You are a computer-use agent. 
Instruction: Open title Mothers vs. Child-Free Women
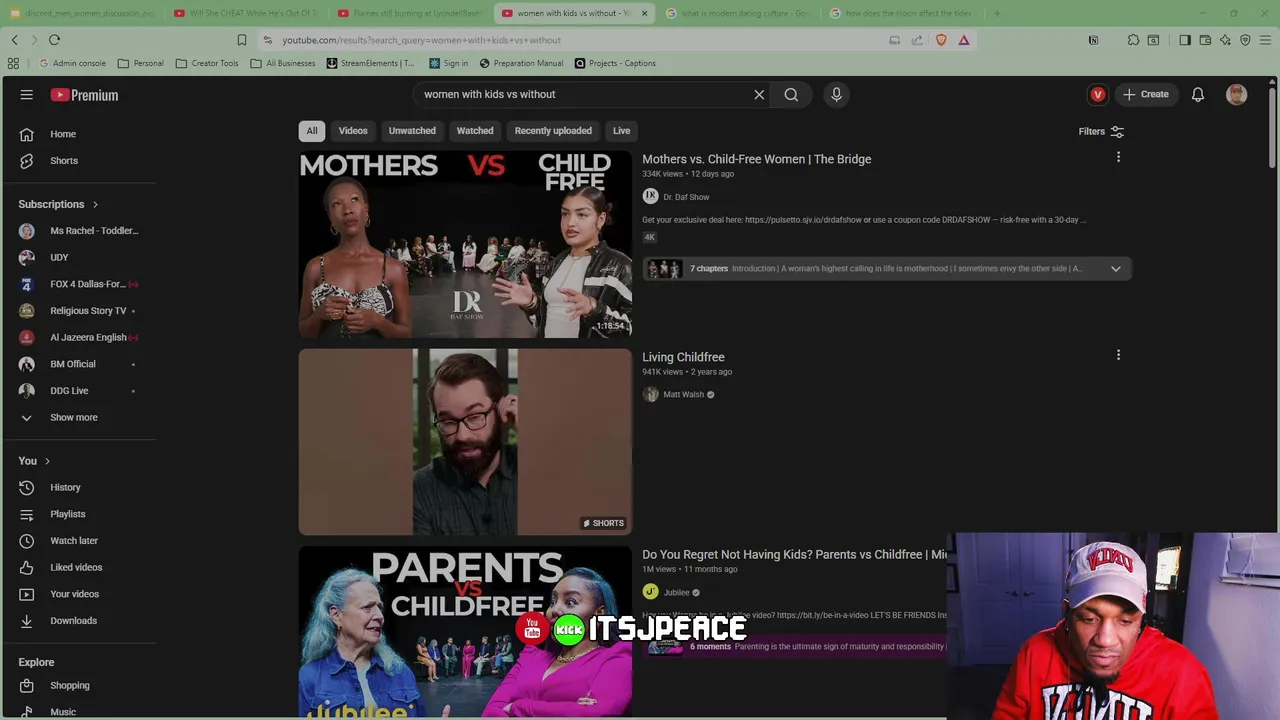click(x=756, y=159)
